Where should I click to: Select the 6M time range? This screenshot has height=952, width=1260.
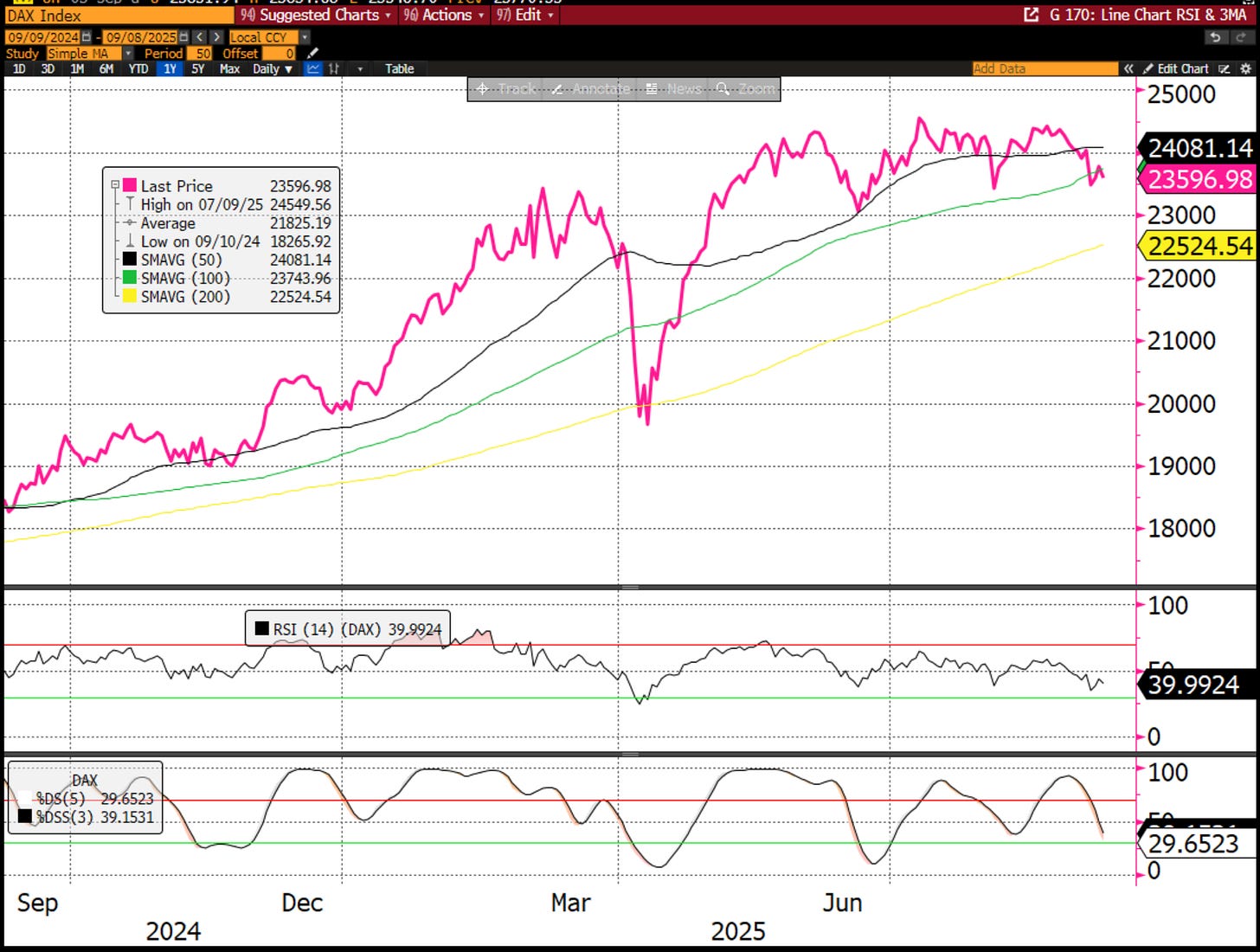[106, 68]
